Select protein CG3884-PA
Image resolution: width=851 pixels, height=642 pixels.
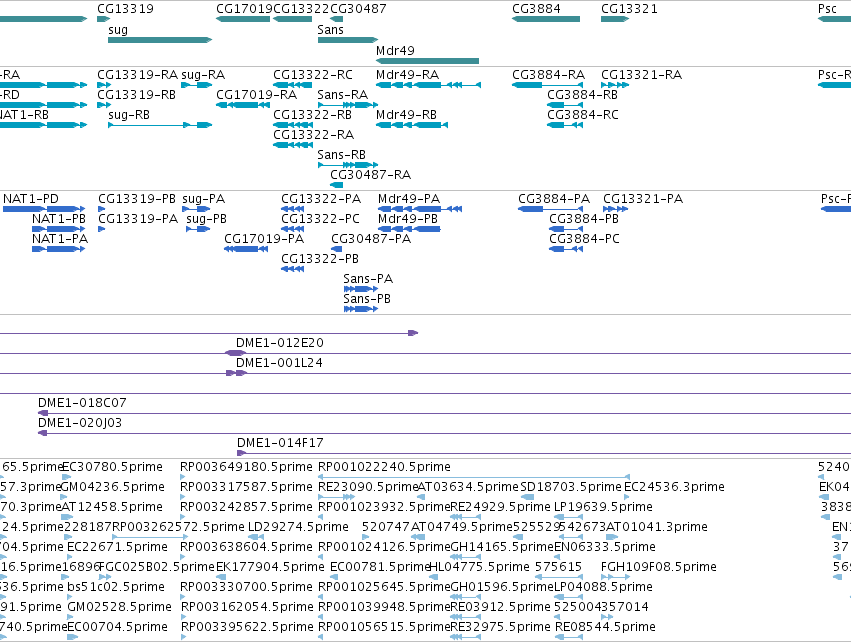coord(550,209)
